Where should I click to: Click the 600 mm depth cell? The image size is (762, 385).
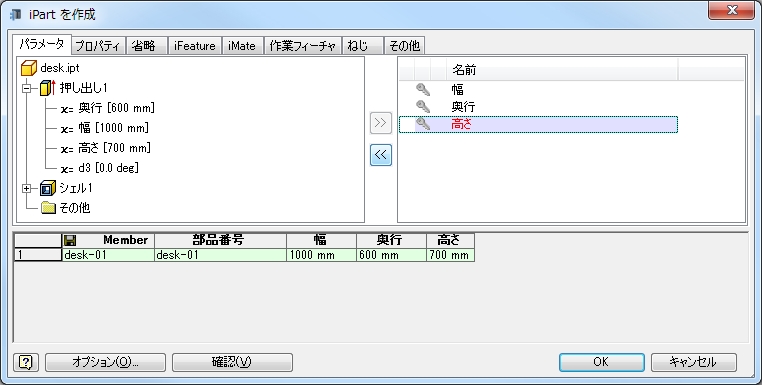click(x=391, y=255)
